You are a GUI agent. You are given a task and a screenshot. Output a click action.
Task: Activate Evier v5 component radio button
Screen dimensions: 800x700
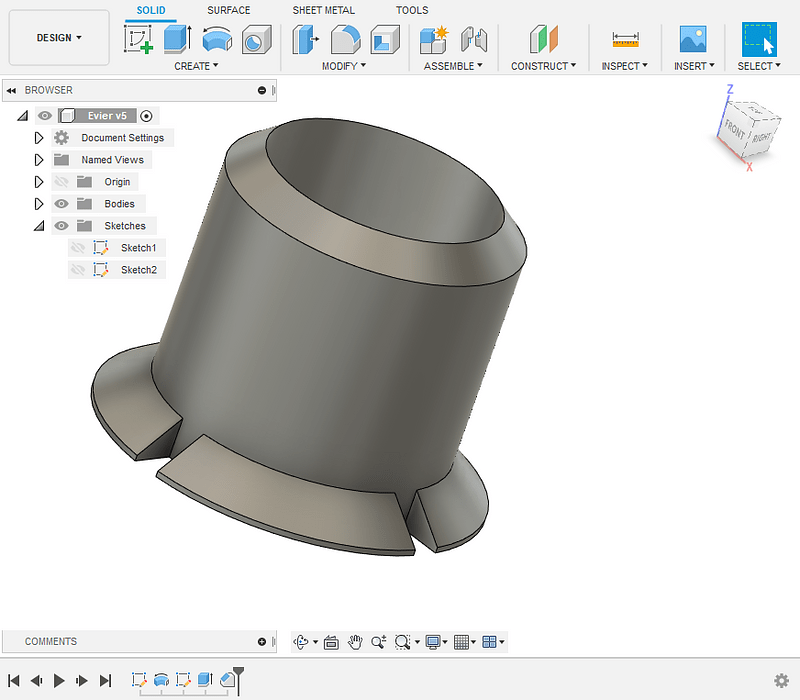pos(146,116)
